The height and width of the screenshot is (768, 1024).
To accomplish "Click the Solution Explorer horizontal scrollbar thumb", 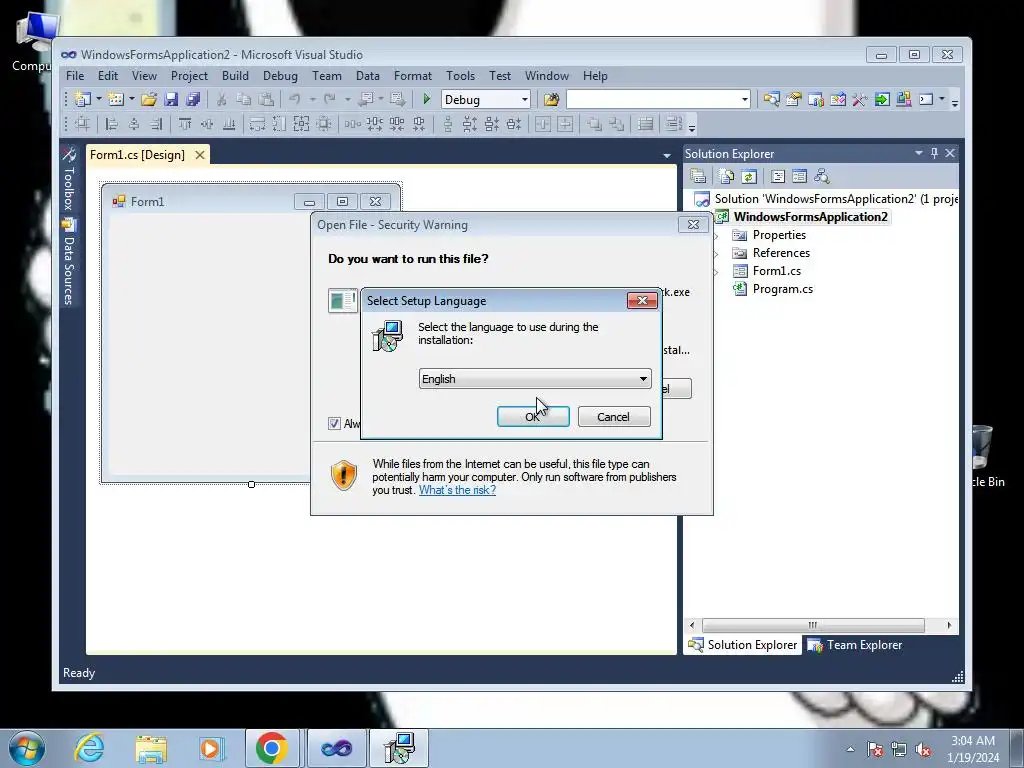I will (x=813, y=625).
